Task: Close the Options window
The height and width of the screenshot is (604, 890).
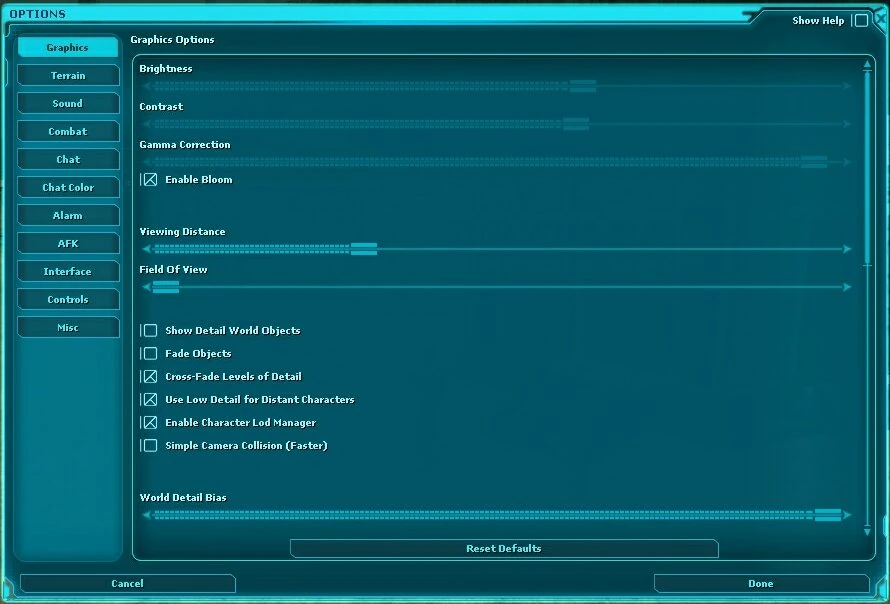Action: click(x=881, y=19)
